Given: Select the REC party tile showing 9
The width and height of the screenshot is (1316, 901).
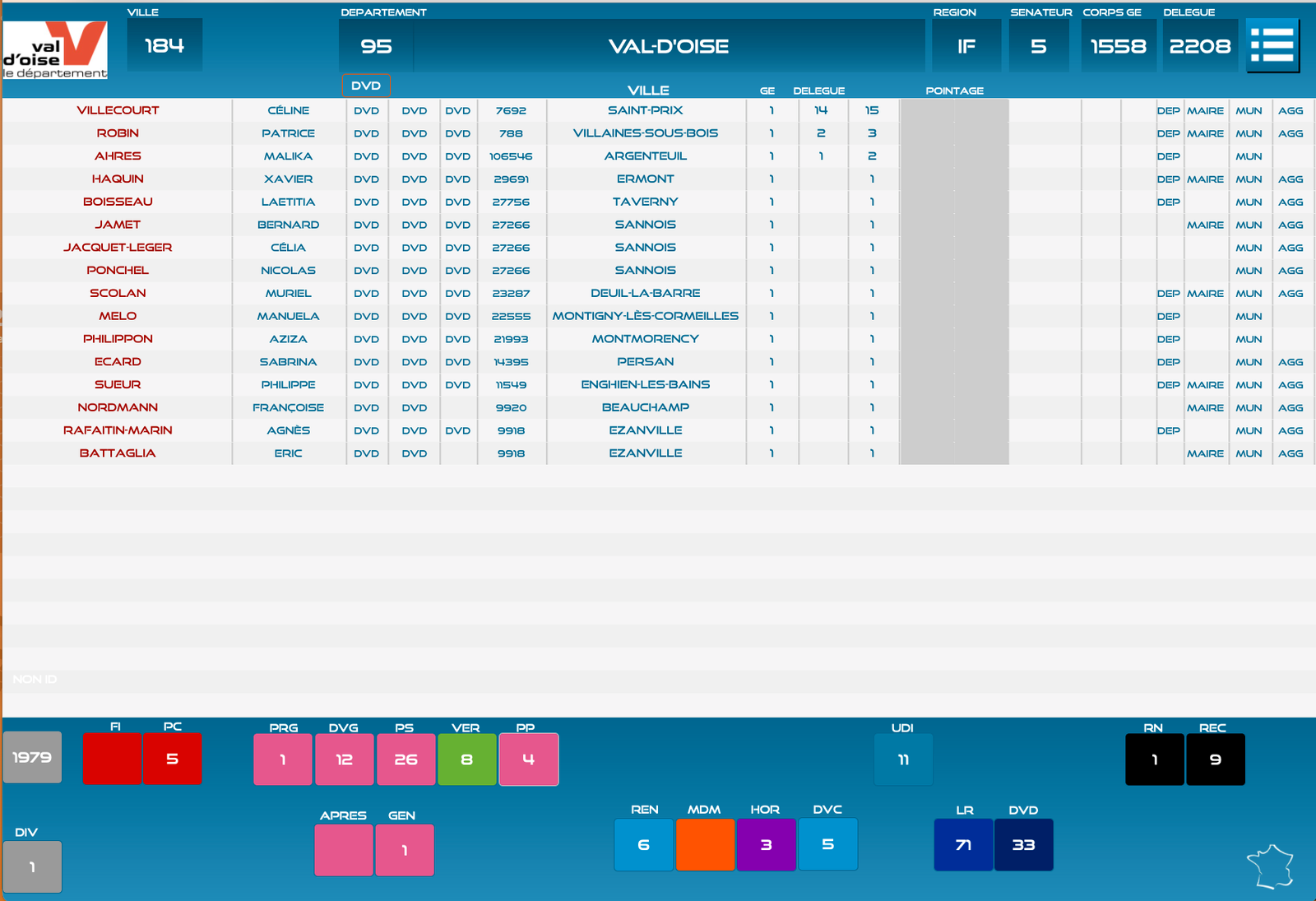Looking at the screenshot, I should 1215,759.
